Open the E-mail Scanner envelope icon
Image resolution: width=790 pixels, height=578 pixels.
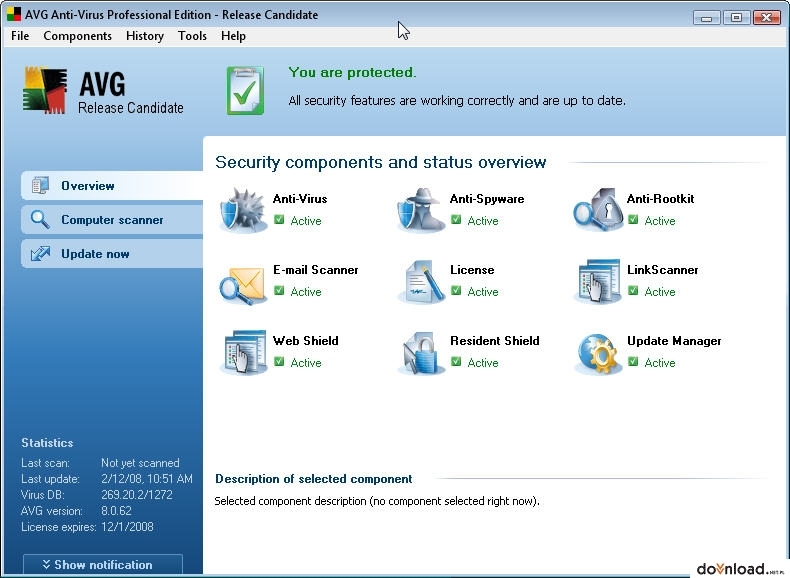click(244, 284)
